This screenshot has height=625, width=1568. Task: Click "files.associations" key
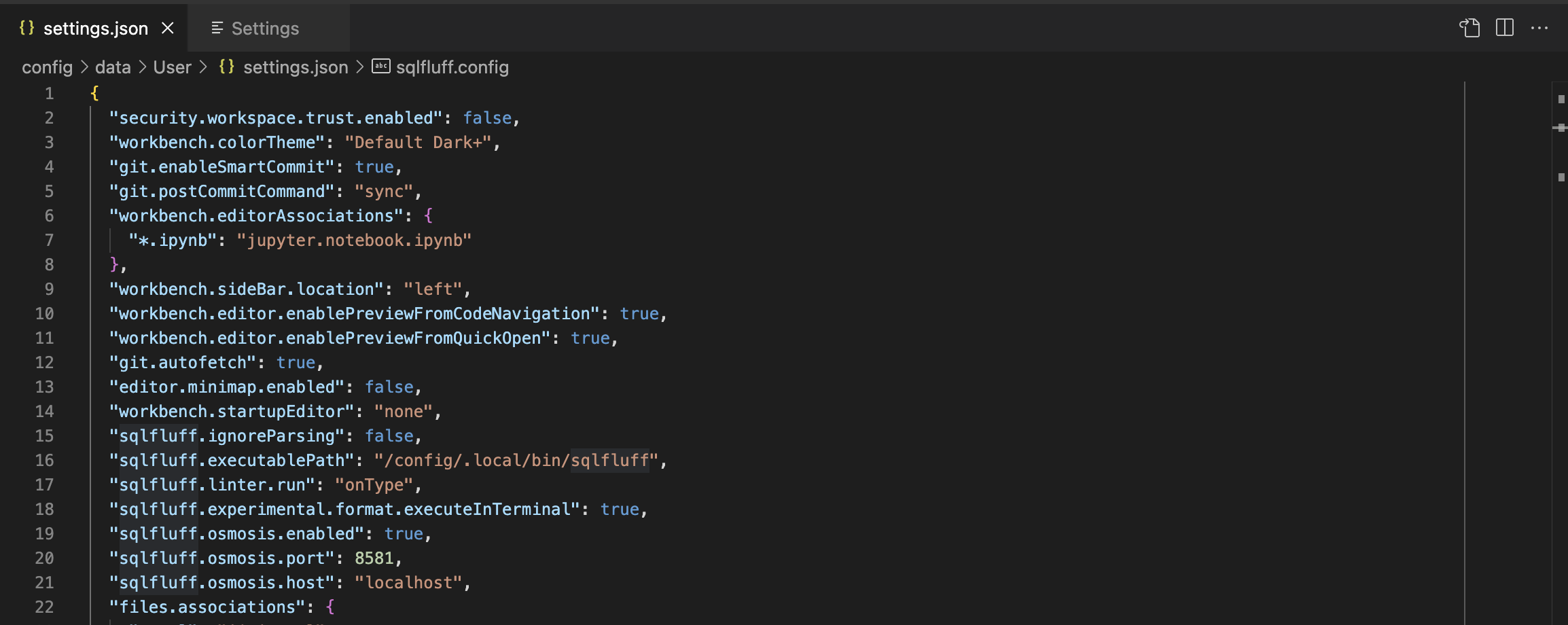point(207,607)
